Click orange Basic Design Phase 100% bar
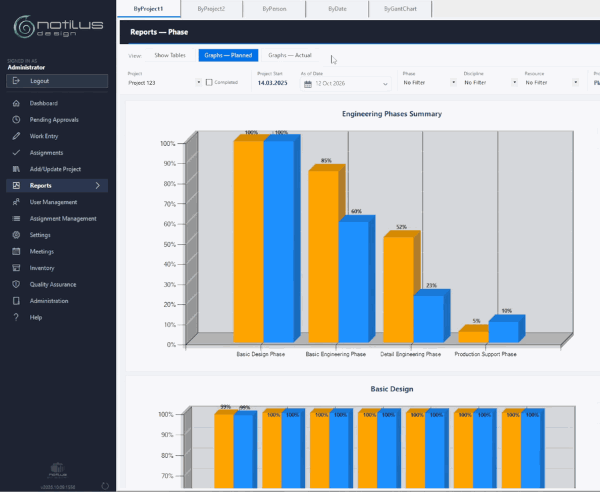Screen dimensions: 600x492 (249, 242)
